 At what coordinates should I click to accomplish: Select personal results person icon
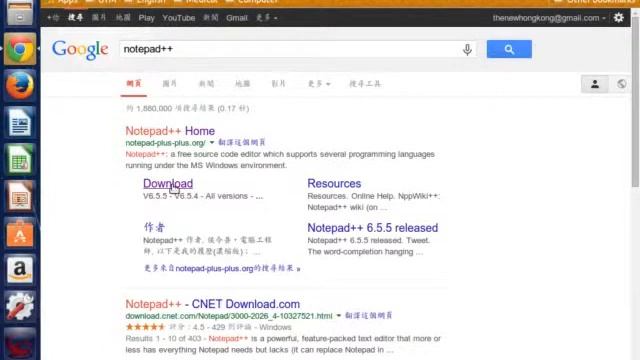click(595, 84)
